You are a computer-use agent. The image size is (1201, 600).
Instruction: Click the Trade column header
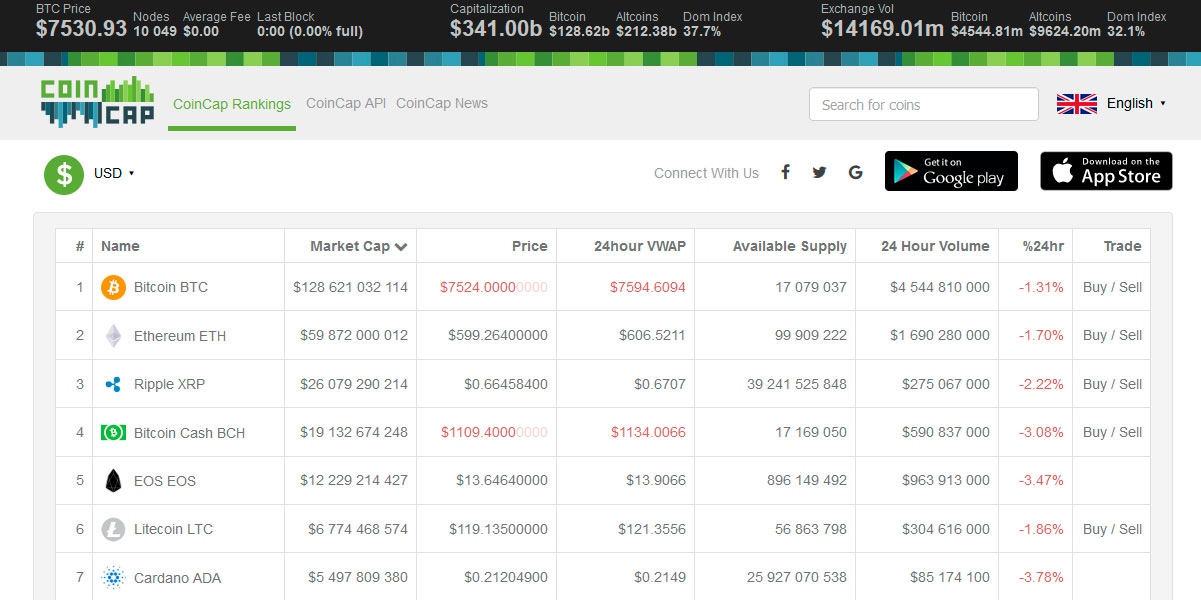[1123, 246]
